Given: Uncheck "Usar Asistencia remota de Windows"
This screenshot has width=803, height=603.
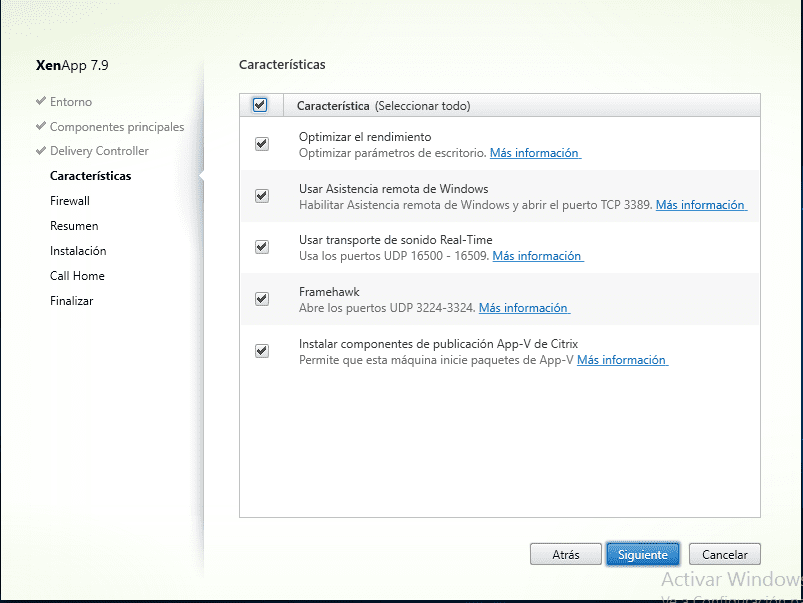Looking at the screenshot, I should tap(262, 194).
